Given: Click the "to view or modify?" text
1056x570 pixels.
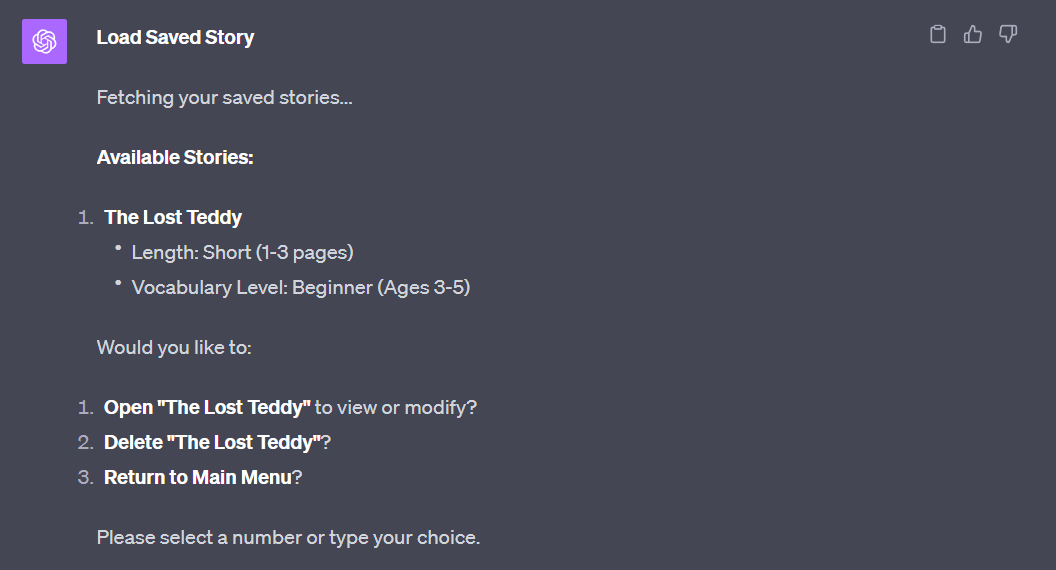Looking at the screenshot, I should [396, 408].
